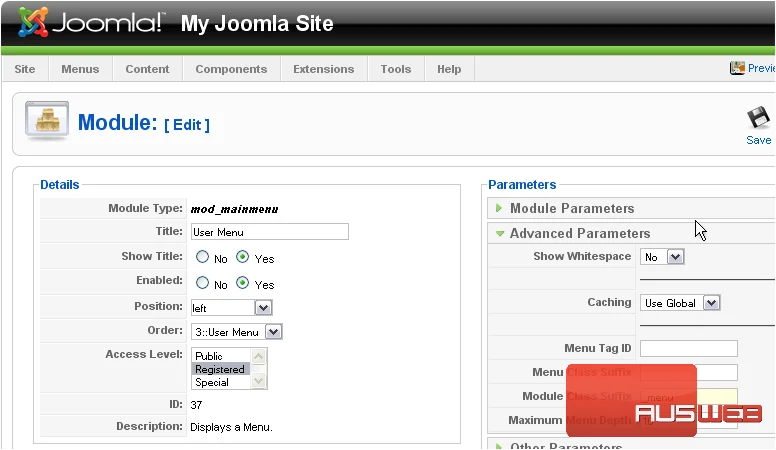The image size is (776, 450).
Task: Open the Caching dropdown showing Use Global
Action: (680, 303)
